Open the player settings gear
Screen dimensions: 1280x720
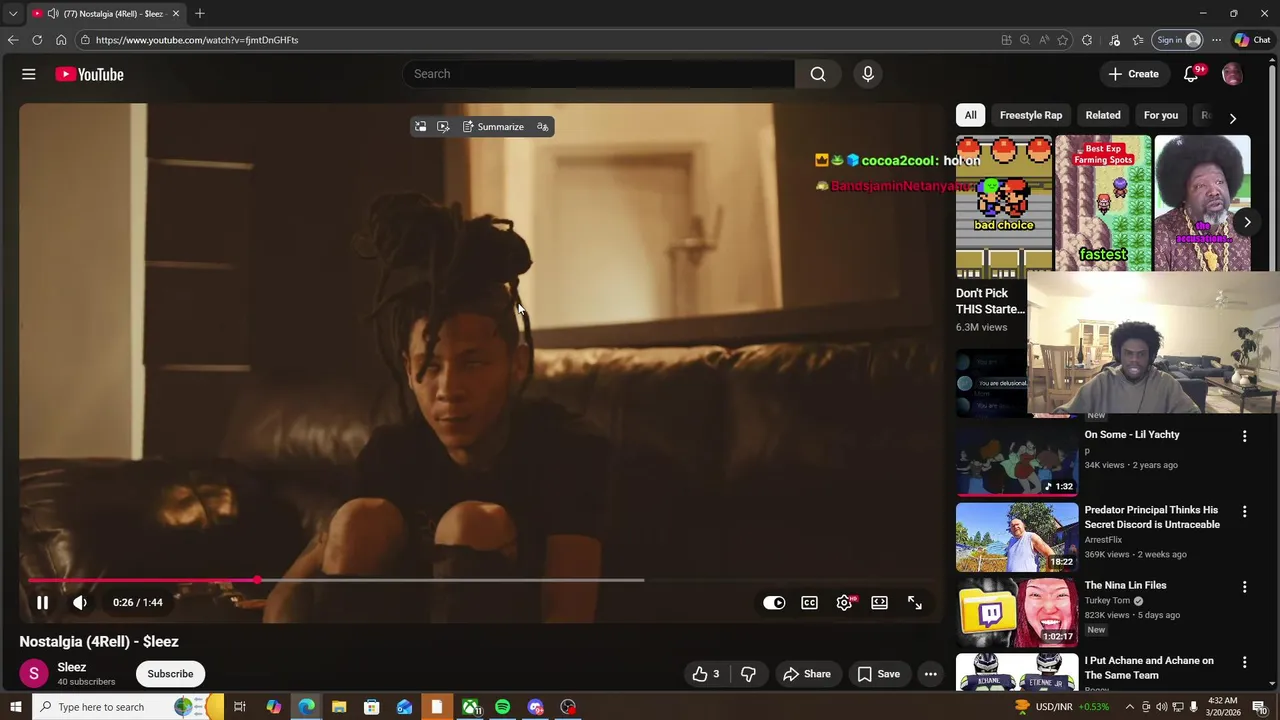point(845,603)
